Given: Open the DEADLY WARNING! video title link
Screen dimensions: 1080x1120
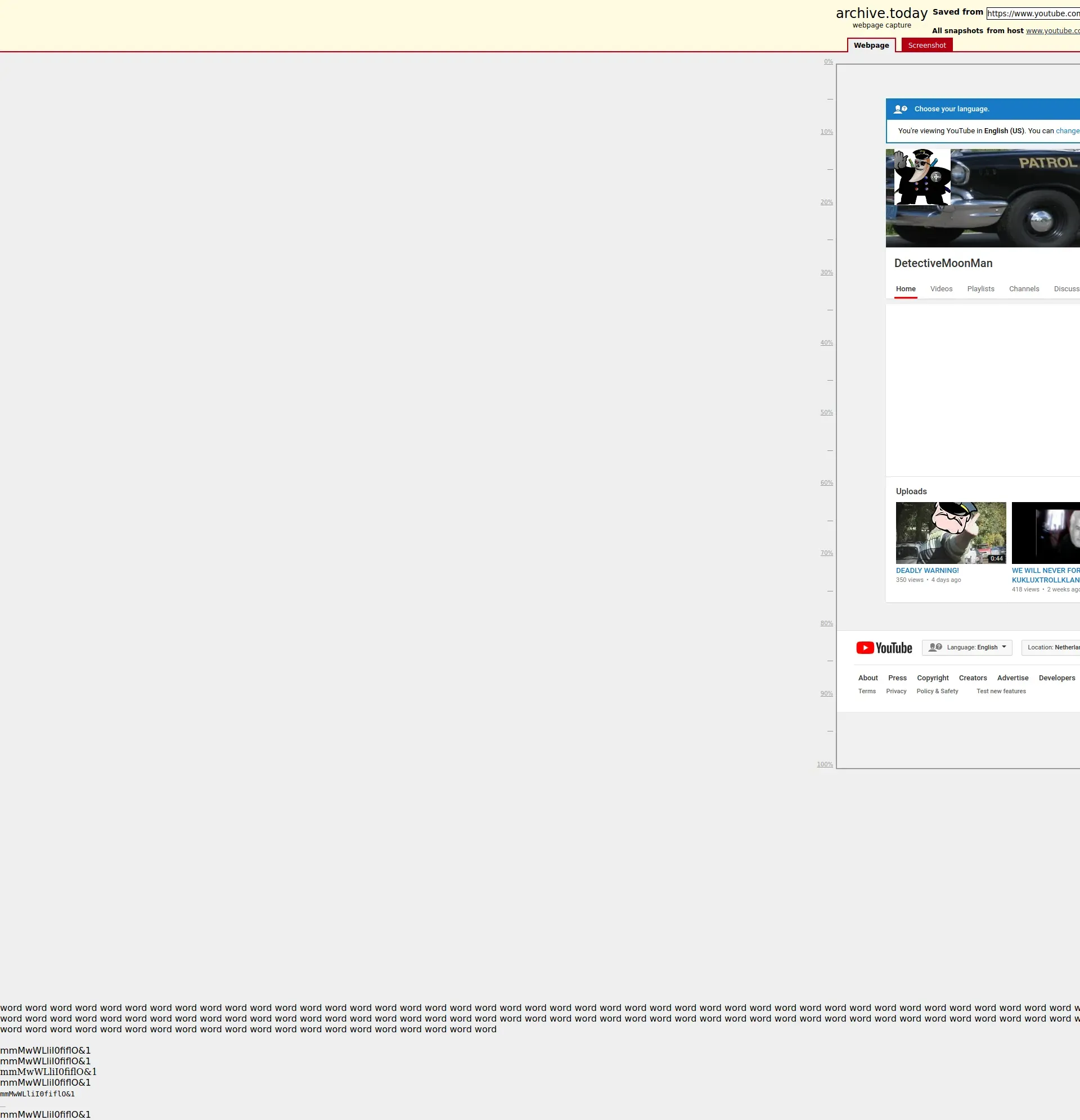Looking at the screenshot, I should pos(927,570).
